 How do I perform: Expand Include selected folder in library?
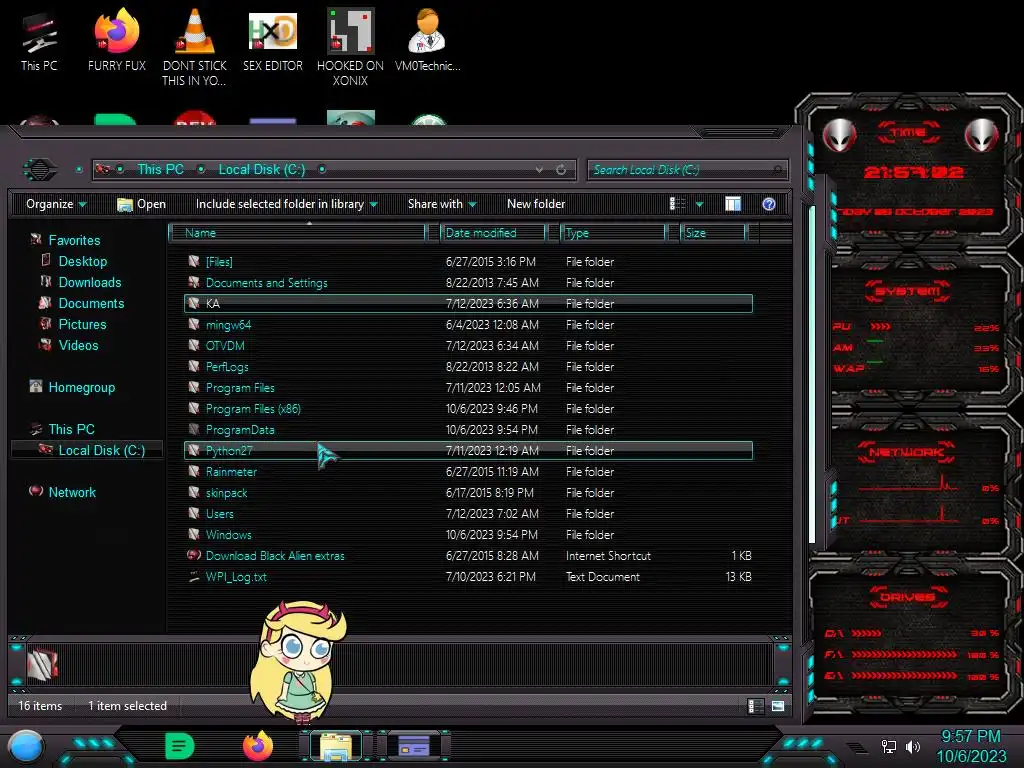pos(287,204)
